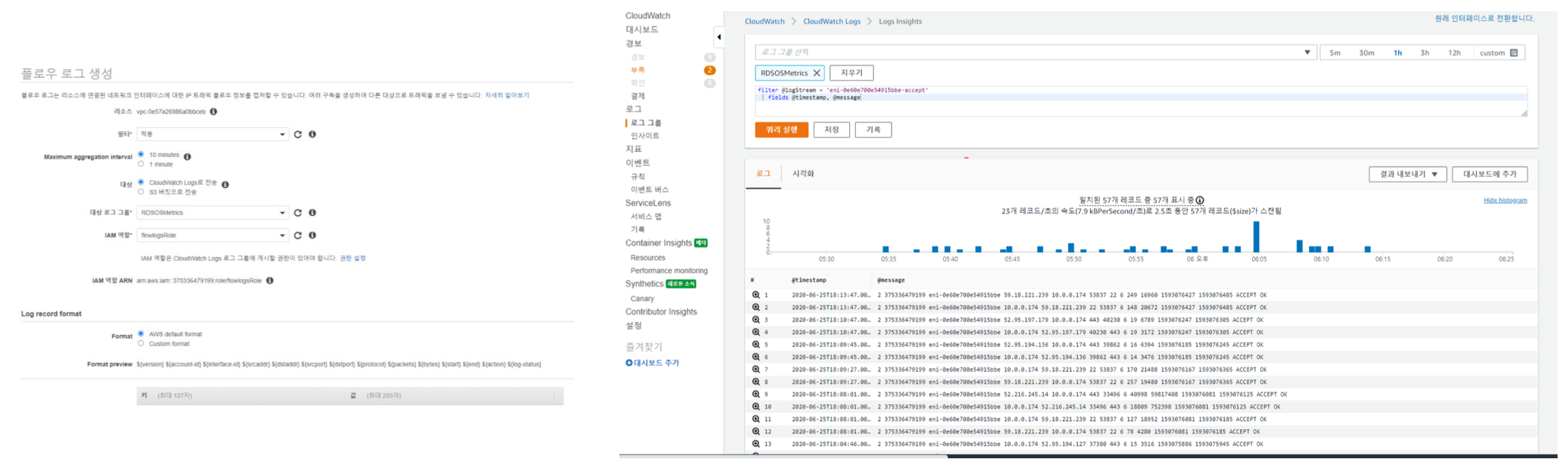Show info for 대상 로그 그룹 field
The width and height of the screenshot is (1568, 468).
(312, 212)
